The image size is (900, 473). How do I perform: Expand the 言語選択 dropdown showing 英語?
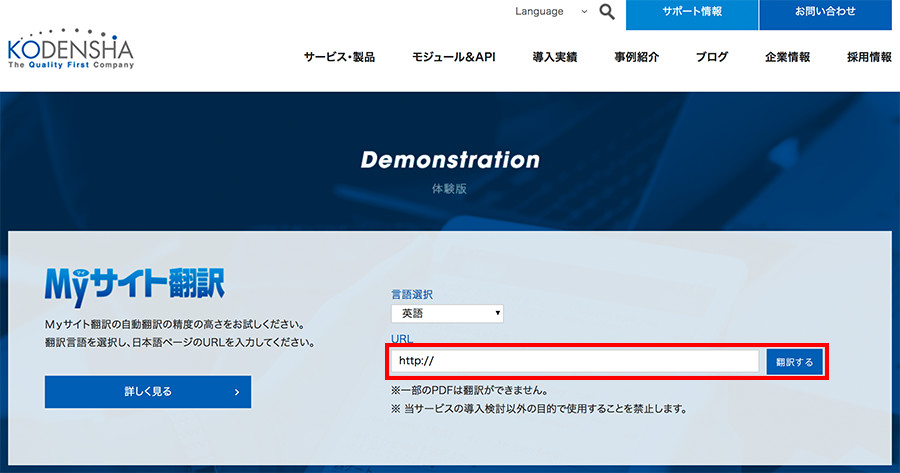pos(447,313)
